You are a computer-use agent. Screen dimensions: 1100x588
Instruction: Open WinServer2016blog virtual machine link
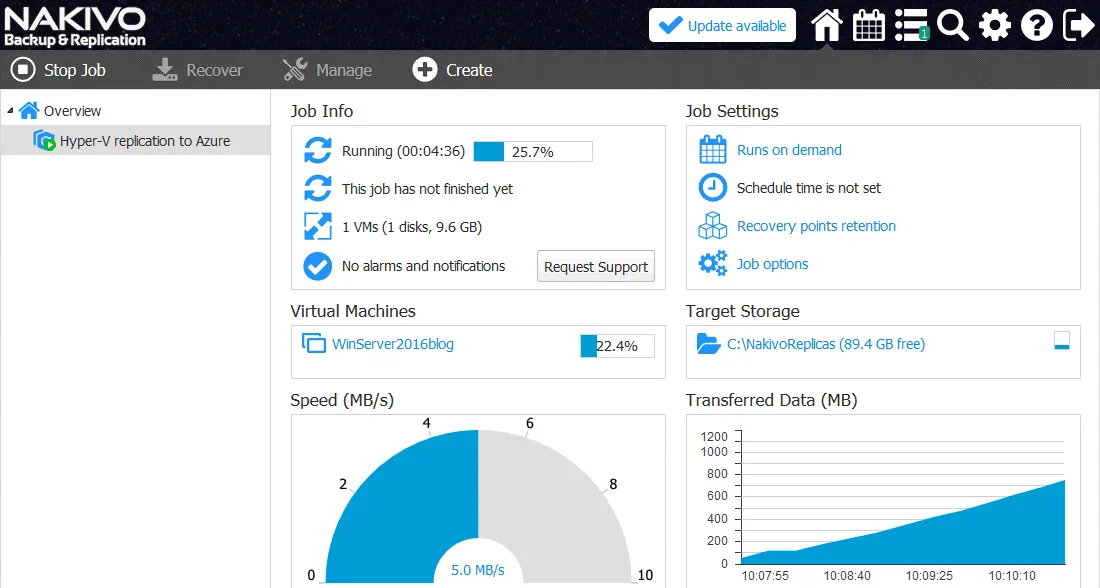click(392, 344)
